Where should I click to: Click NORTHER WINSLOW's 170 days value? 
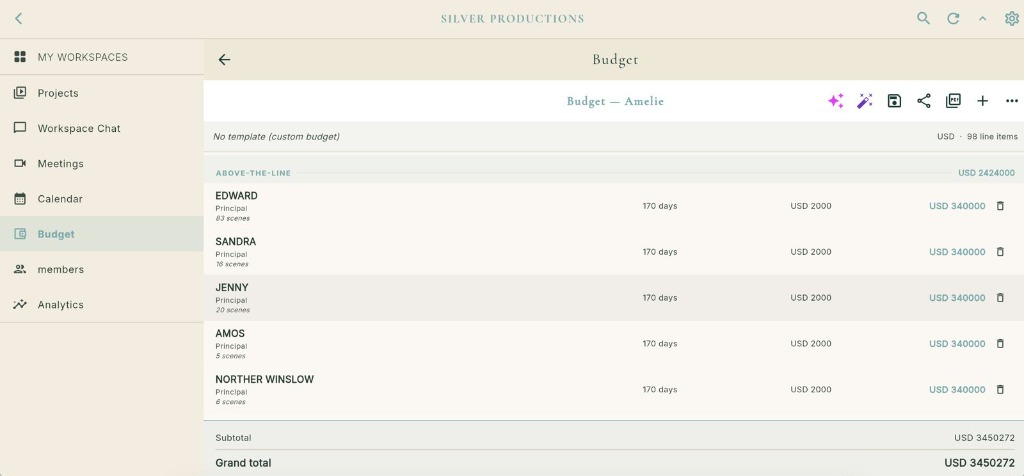(x=660, y=389)
